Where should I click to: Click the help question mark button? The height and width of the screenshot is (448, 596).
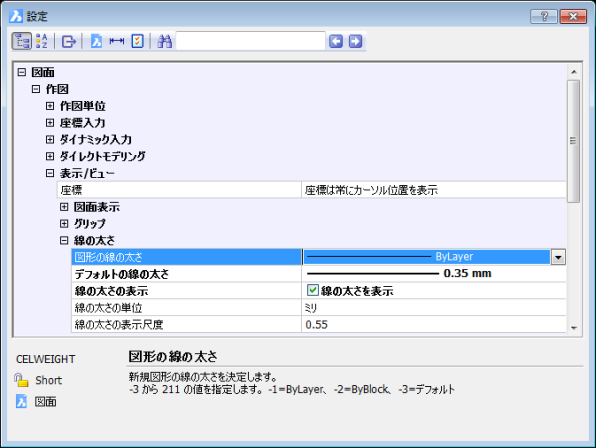(x=544, y=16)
